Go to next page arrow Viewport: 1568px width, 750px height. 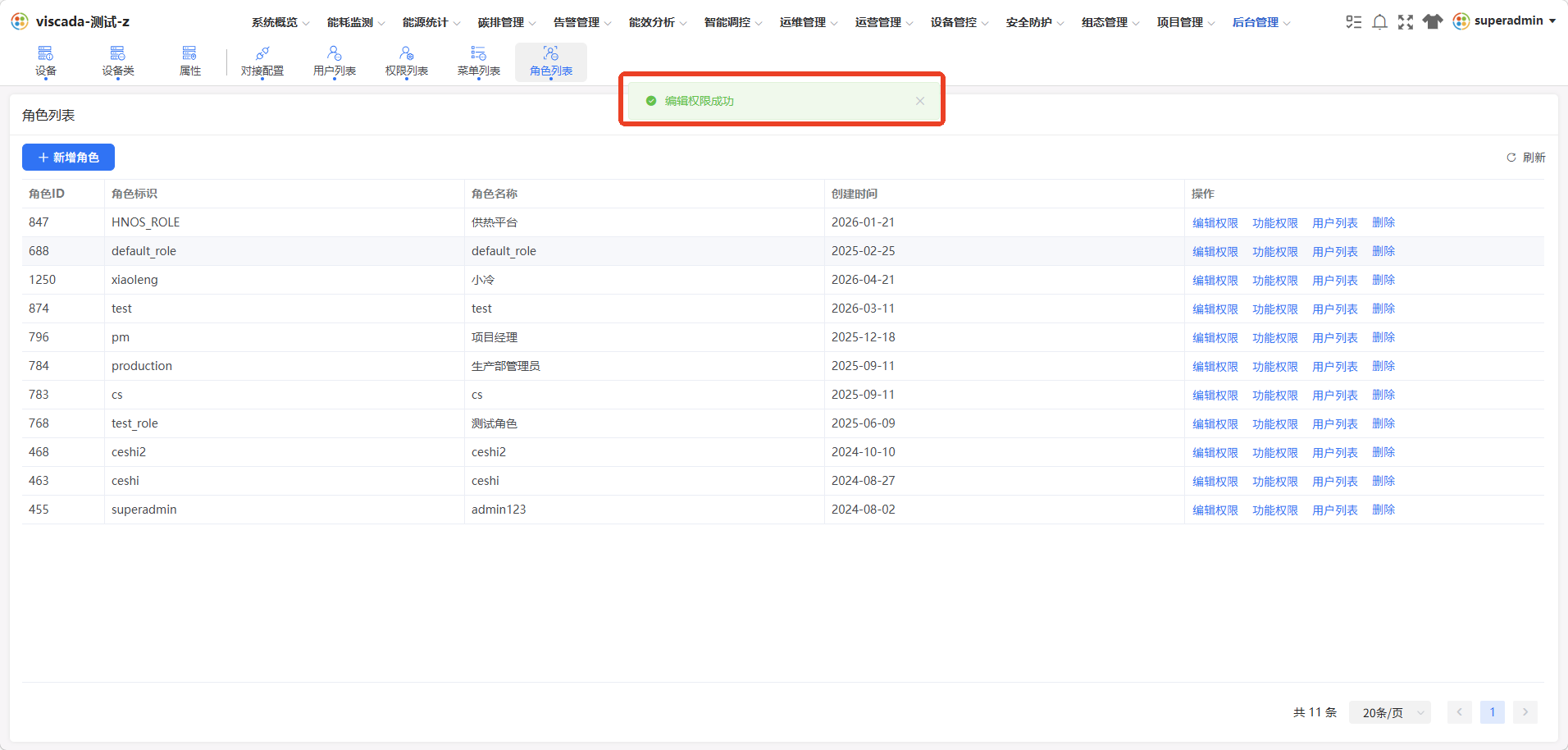click(1525, 712)
